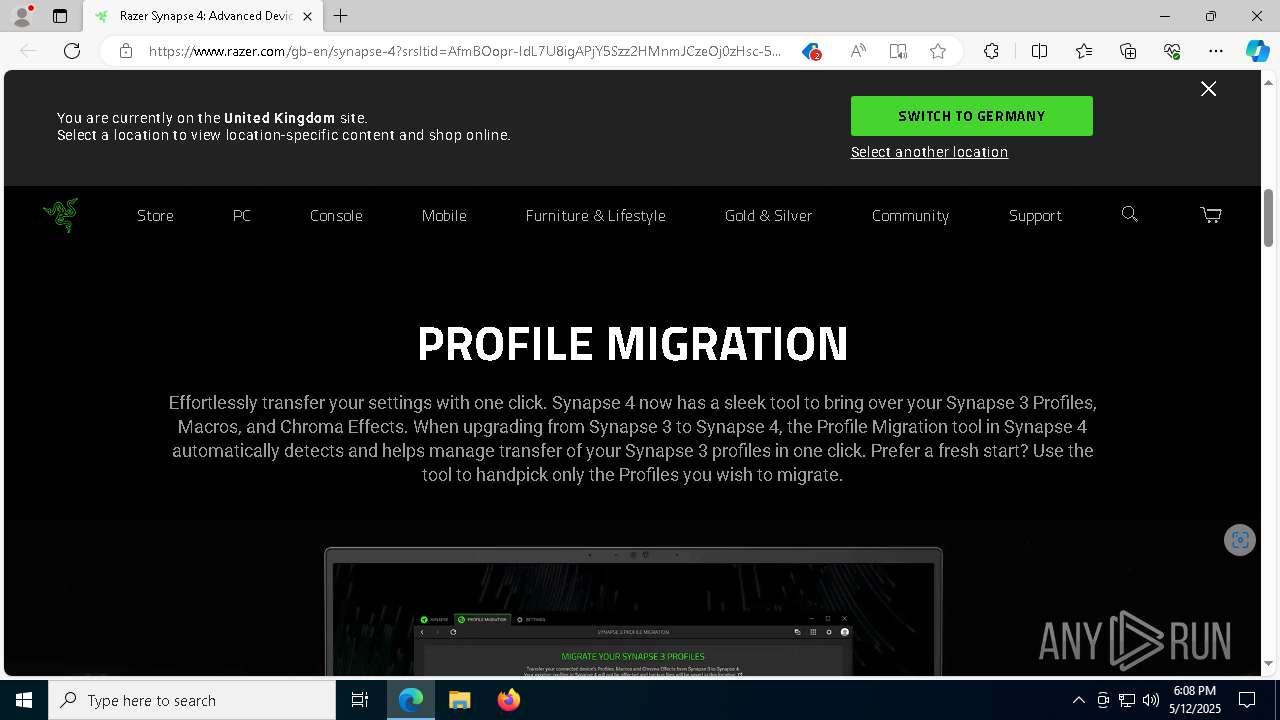Open the notification center icon
This screenshot has width=1280, height=720.
pos(1247,700)
